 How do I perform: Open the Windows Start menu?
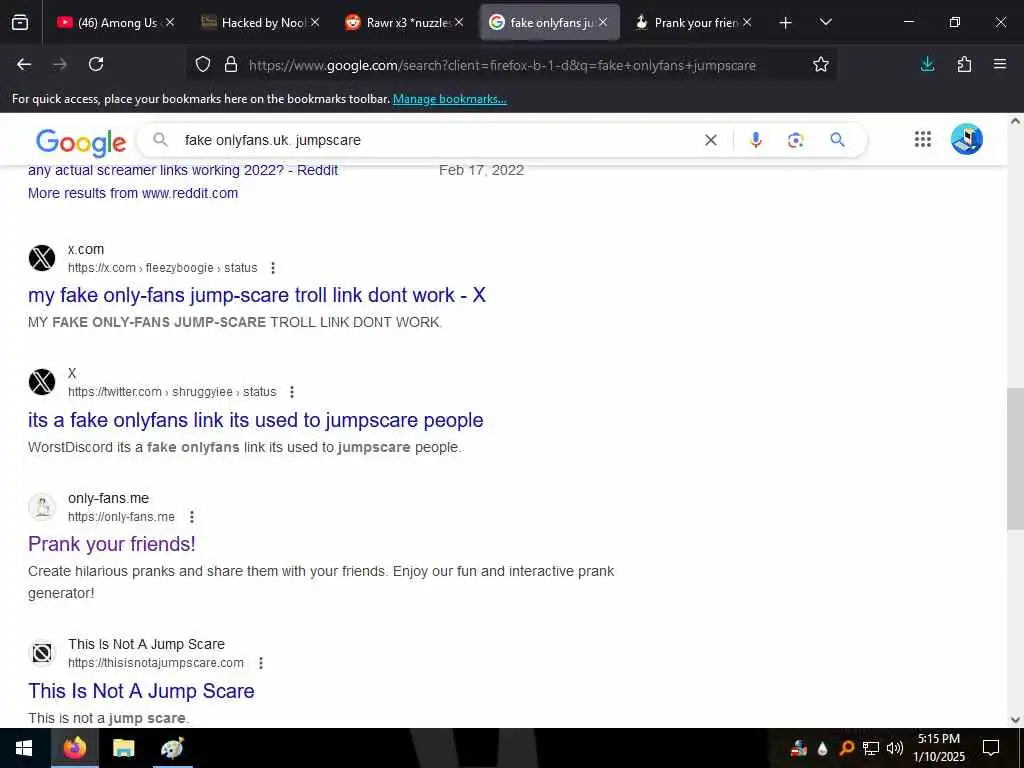click(24, 748)
